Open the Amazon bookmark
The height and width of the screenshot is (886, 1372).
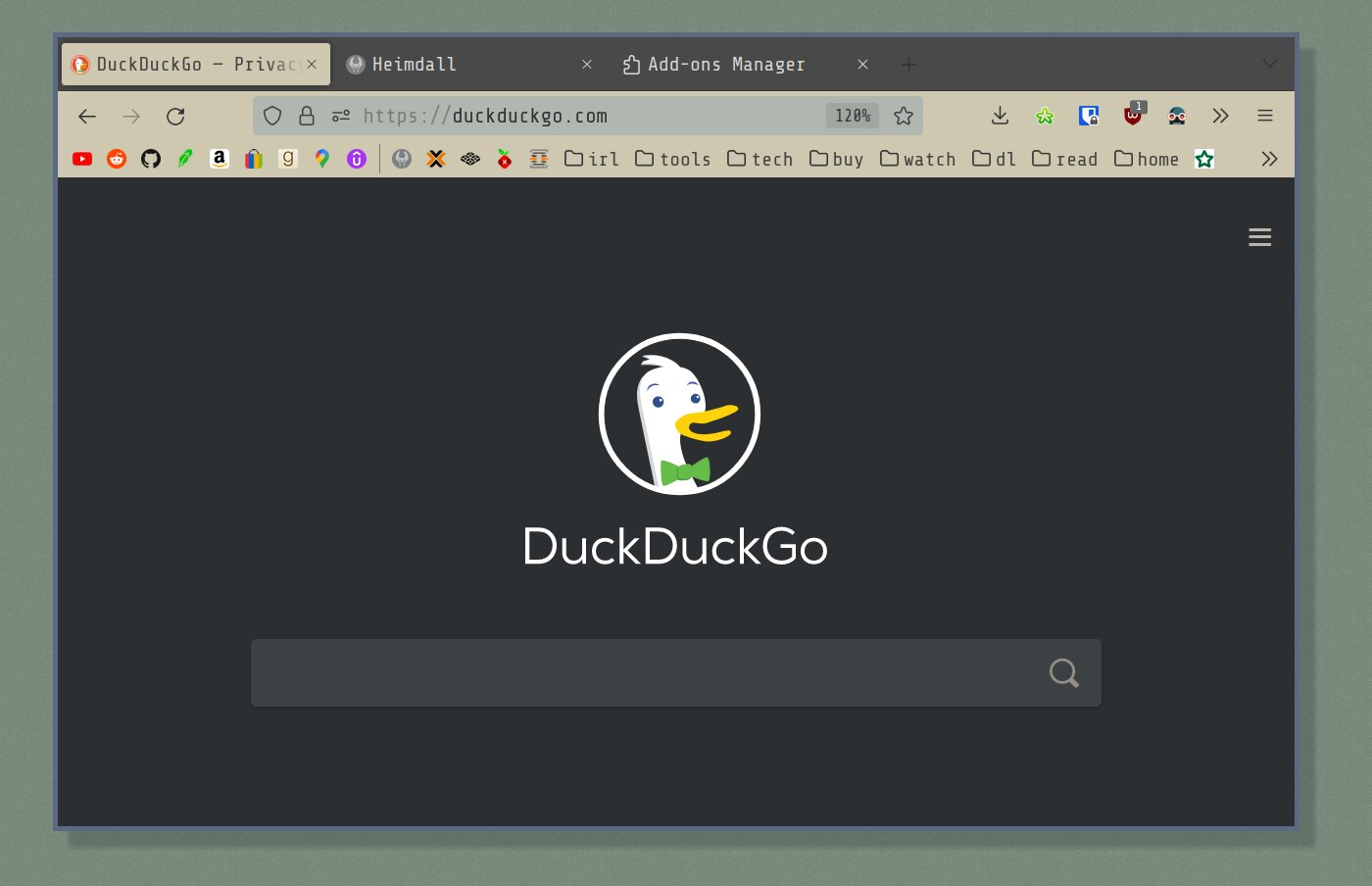tap(220, 159)
